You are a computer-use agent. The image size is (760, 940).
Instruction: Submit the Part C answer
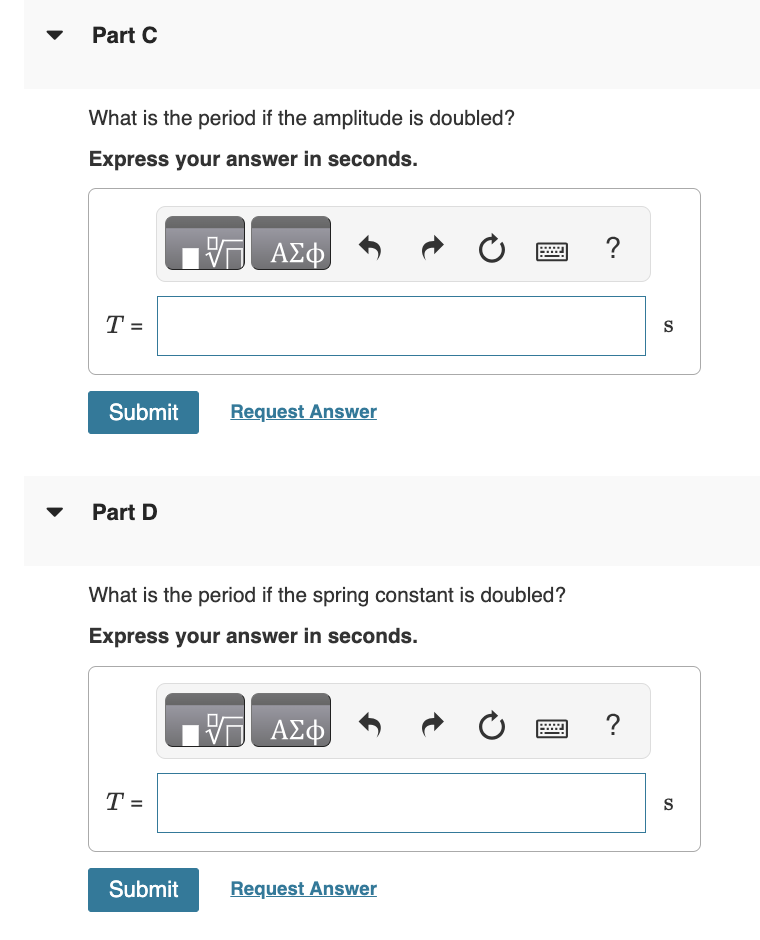(x=143, y=412)
